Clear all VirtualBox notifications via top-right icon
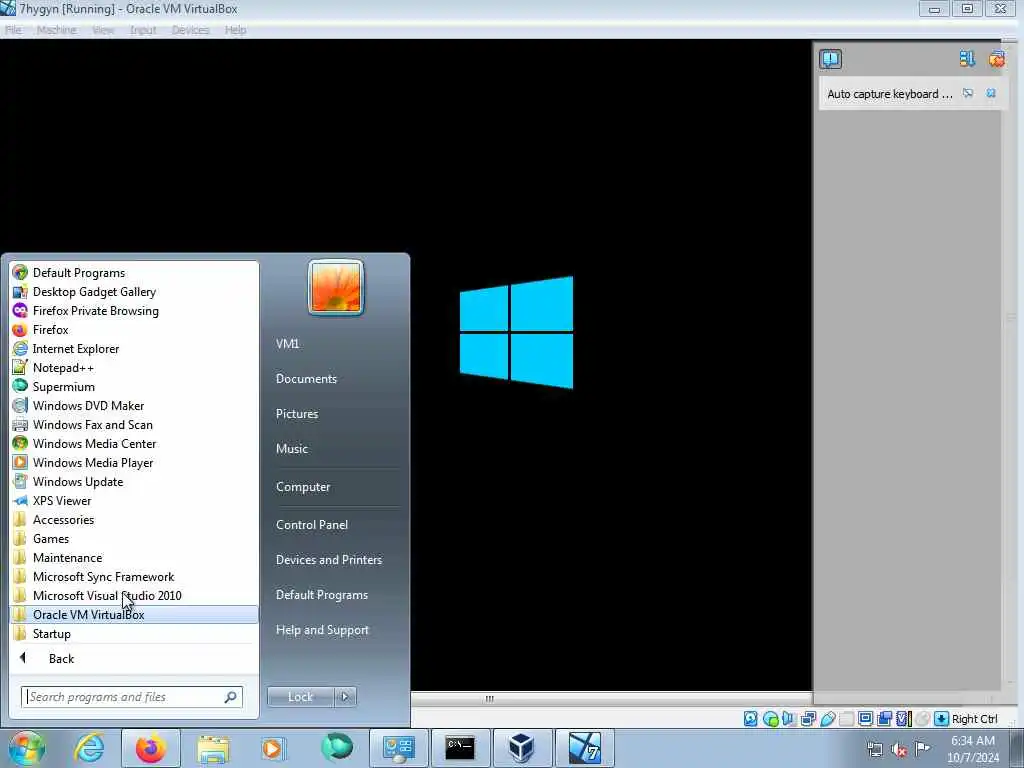 tap(997, 59)
